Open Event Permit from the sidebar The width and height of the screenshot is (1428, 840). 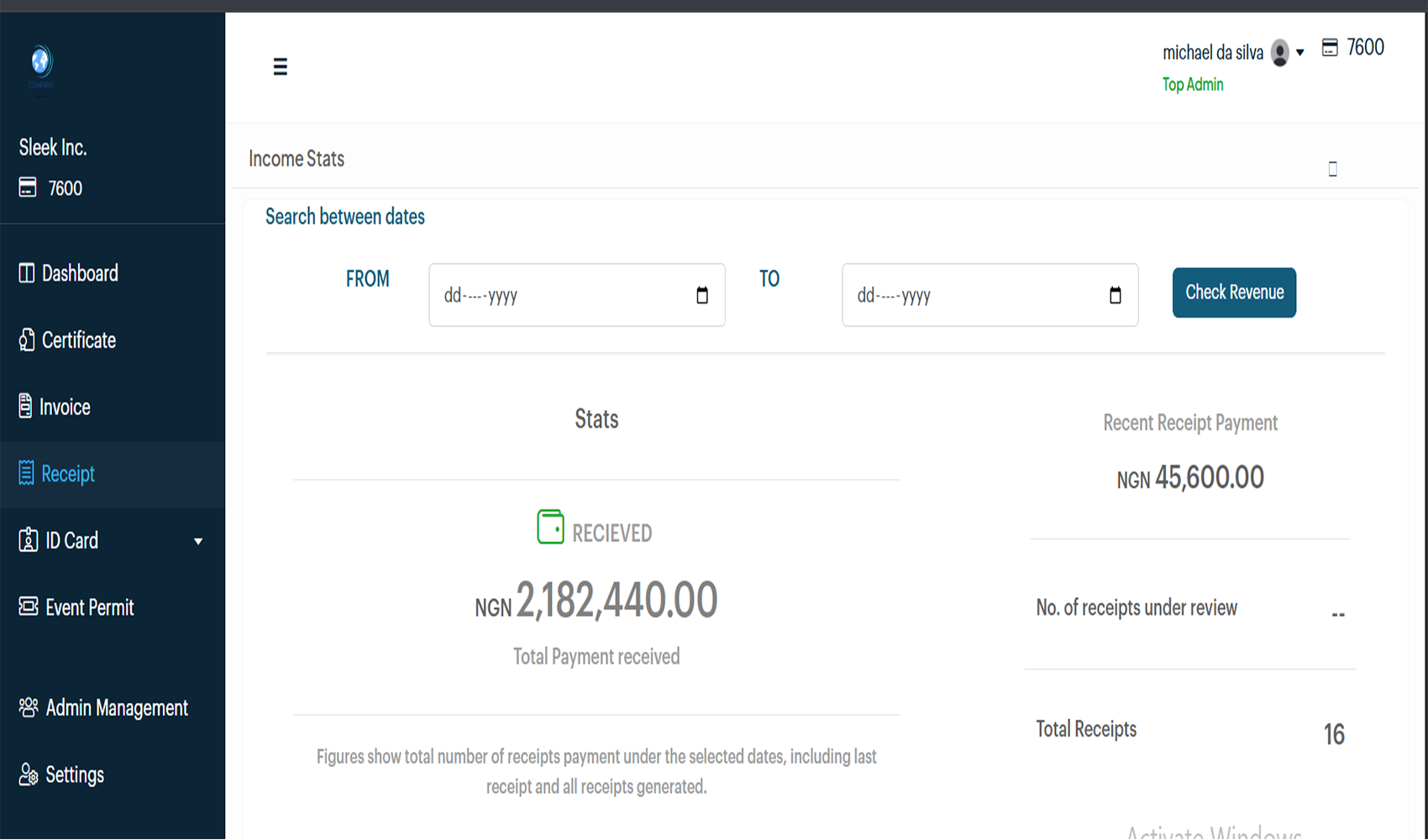click(x=89, y=607)
